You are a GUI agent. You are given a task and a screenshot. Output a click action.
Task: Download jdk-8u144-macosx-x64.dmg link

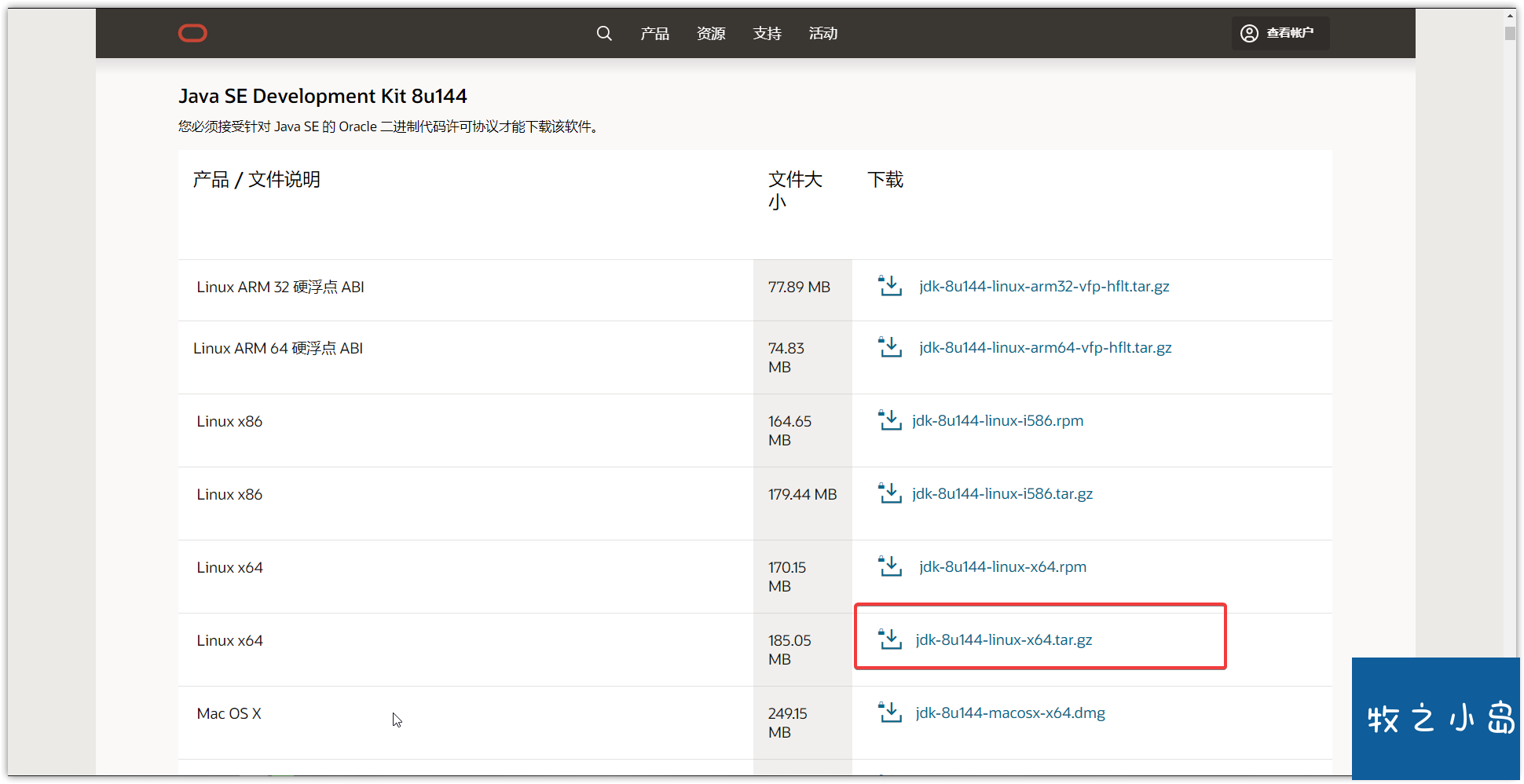tap(1010, 713)
